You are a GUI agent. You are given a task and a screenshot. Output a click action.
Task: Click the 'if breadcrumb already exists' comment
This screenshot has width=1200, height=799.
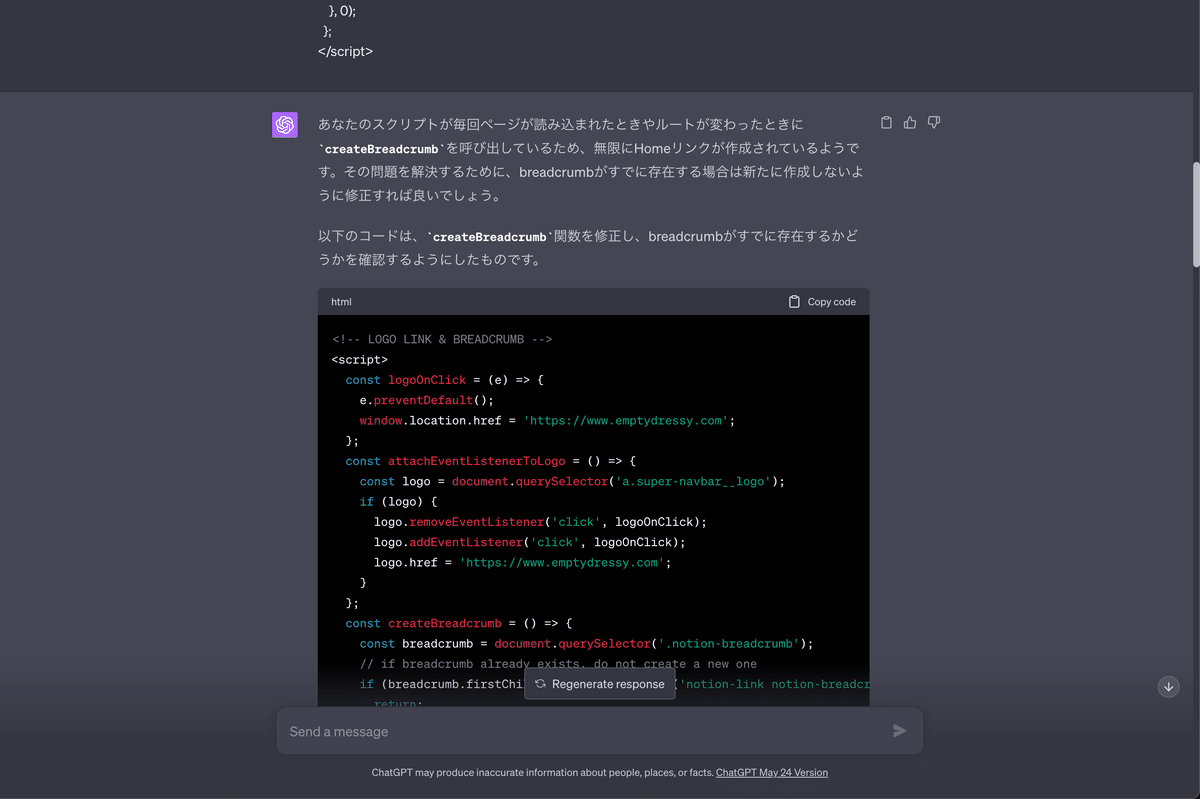pos(558,664)
